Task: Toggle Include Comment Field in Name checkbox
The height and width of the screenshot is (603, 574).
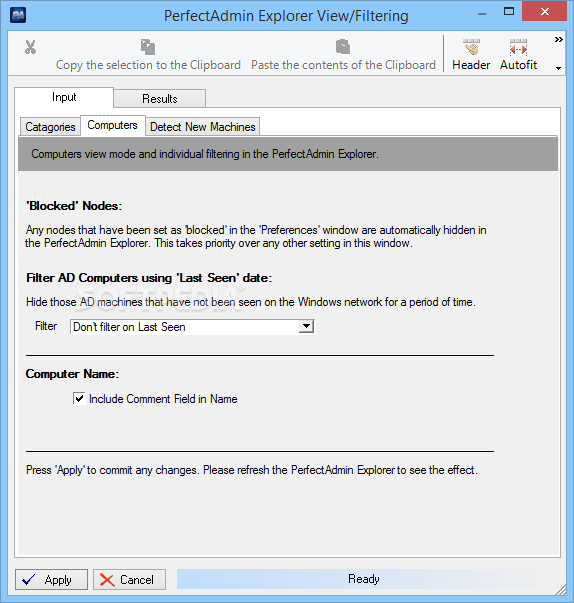Action: tap(79, 399)
